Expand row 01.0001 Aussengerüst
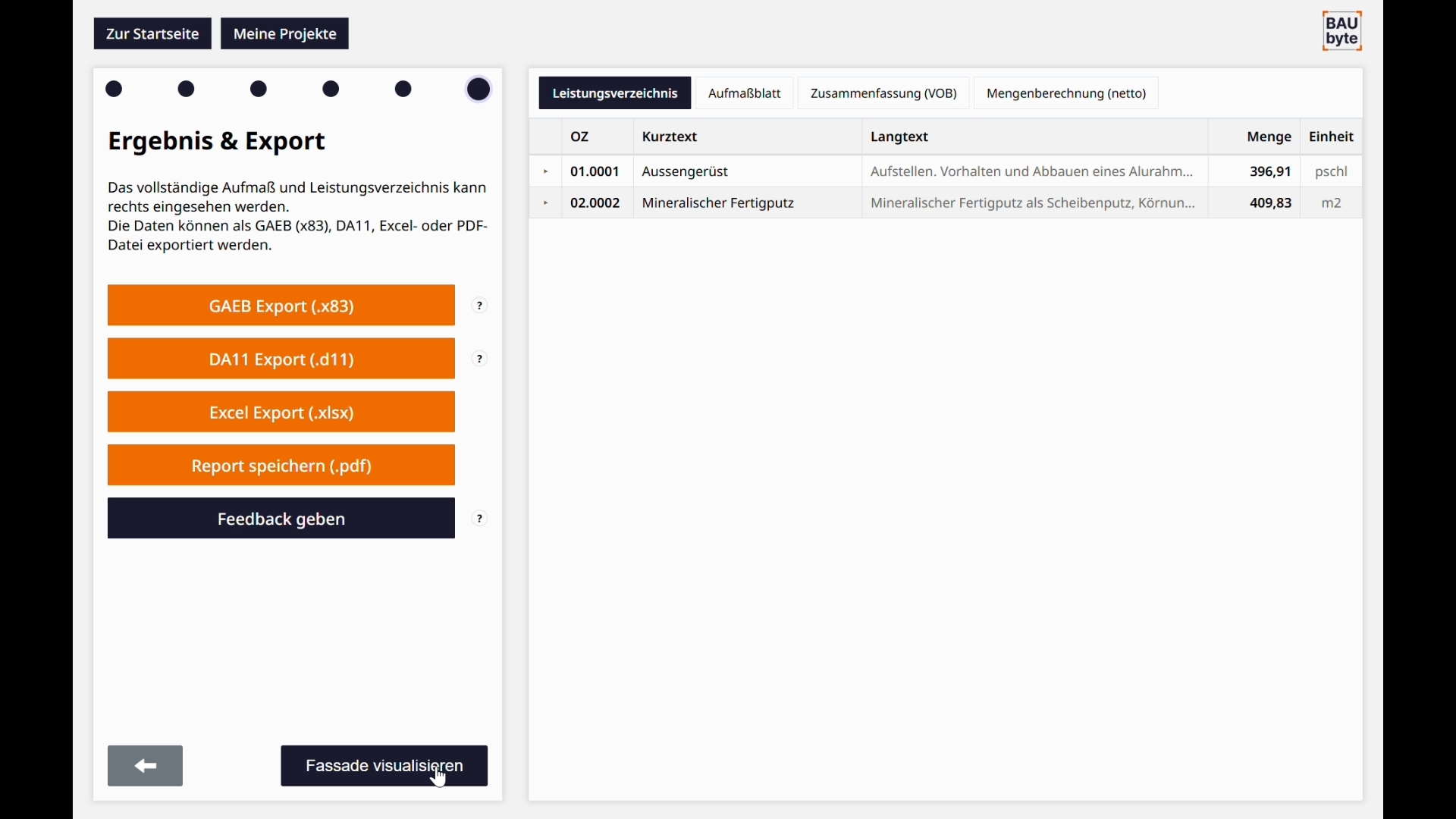This screenshot has height=819, width=1456. point(546,172)
